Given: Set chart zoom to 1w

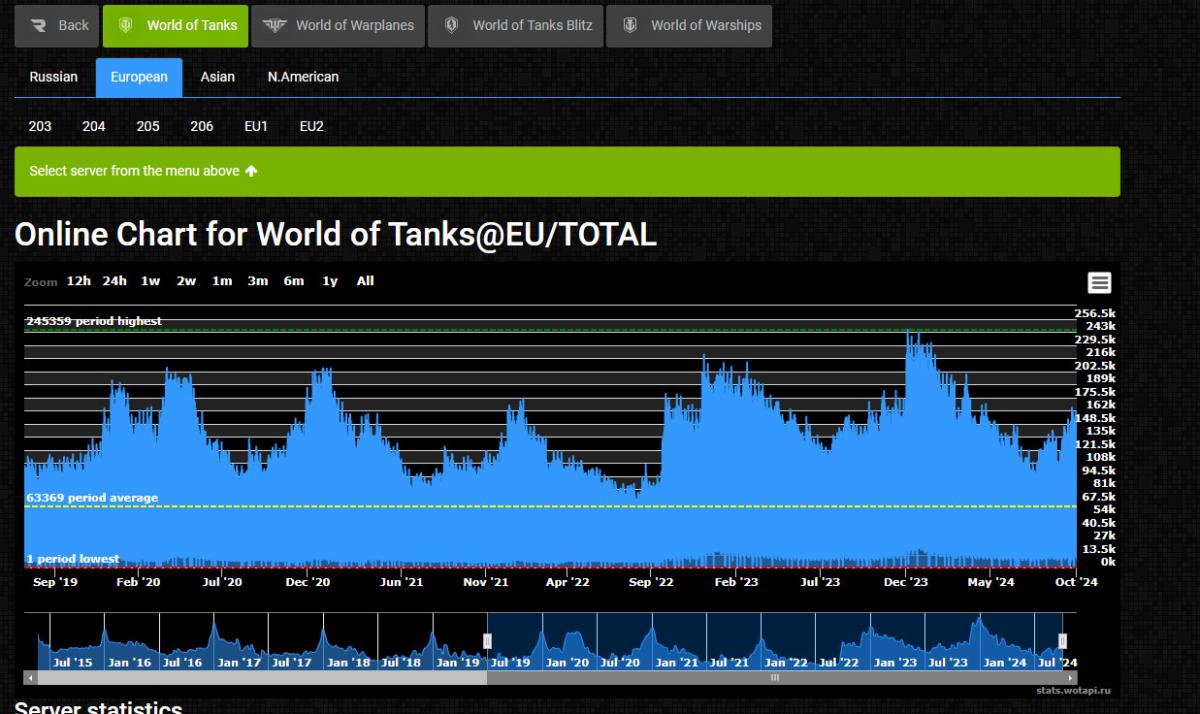Looking at the screenshot, I should (x=150, y=281).
